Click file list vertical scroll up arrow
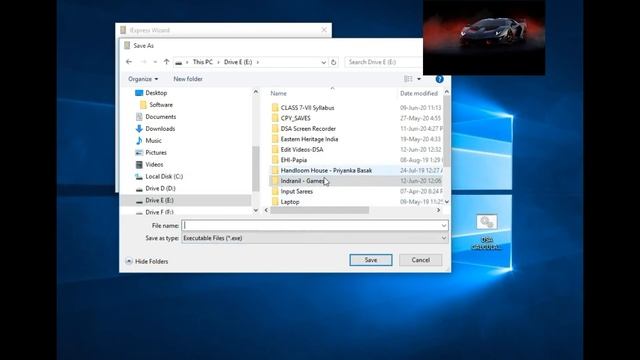 [447, 92]
